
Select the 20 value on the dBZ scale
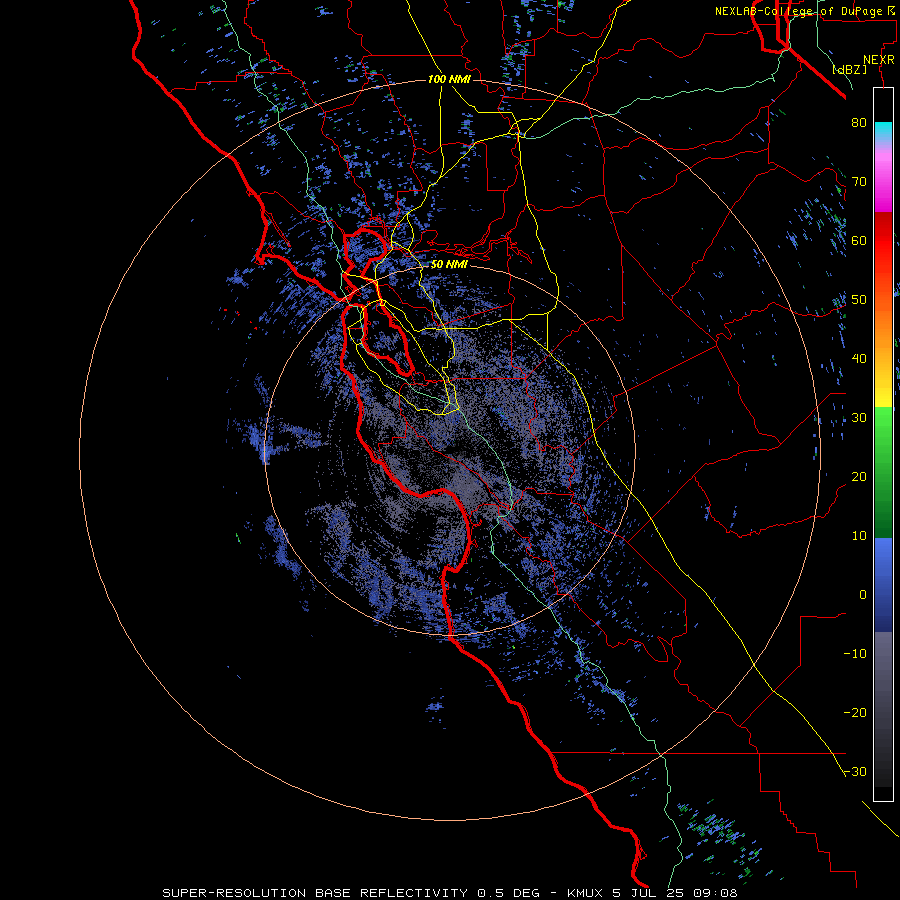pyautogui.click(x=859, y=477)
